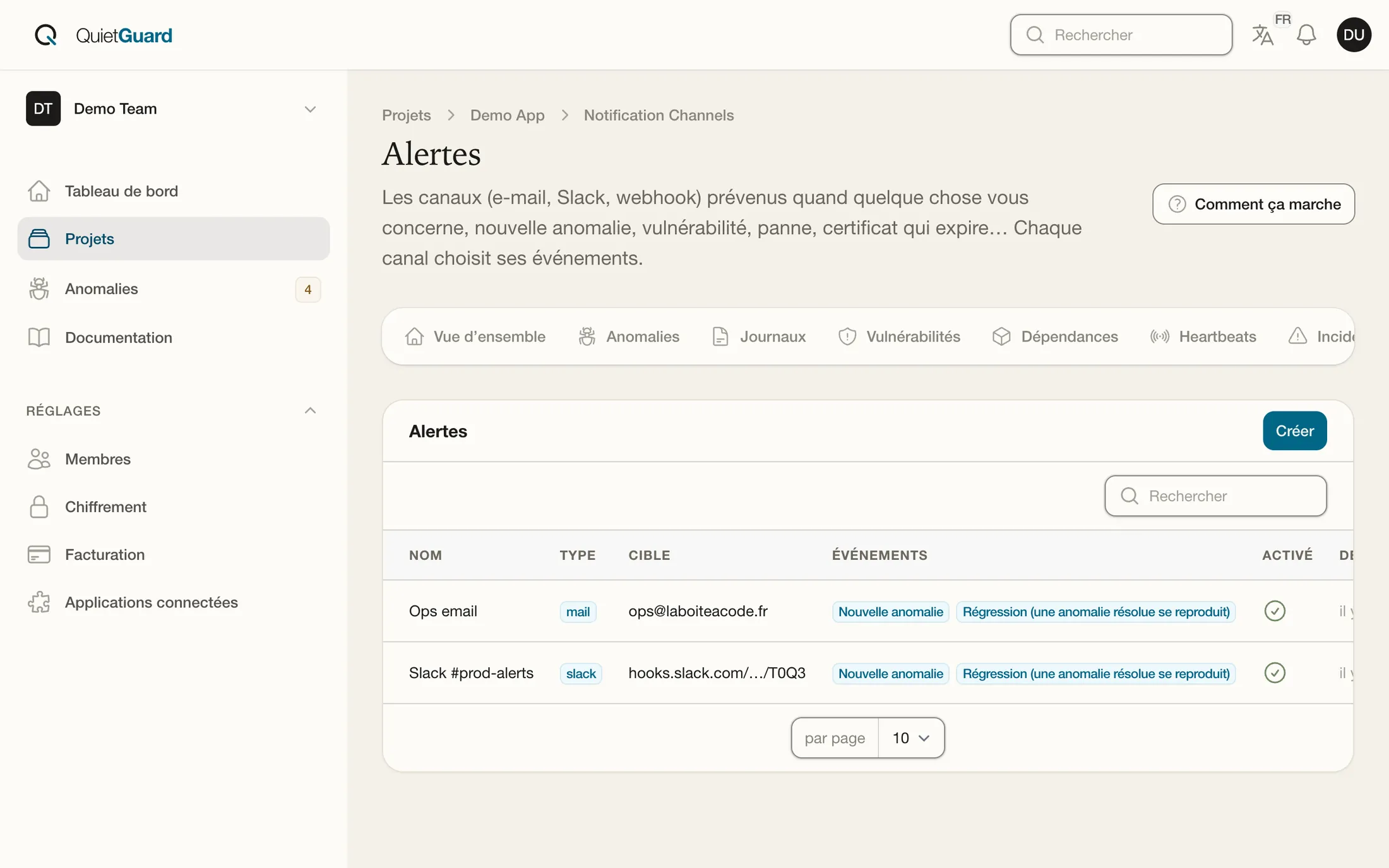1389x868 pixels.
Task: Toggle the activé checkmark for Slack #prod-alerts
Action: point(1275,672)
